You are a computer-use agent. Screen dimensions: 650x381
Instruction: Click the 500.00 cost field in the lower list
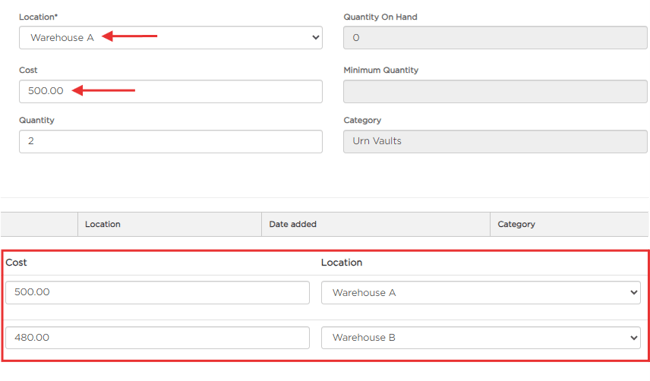tap(158, 293)
